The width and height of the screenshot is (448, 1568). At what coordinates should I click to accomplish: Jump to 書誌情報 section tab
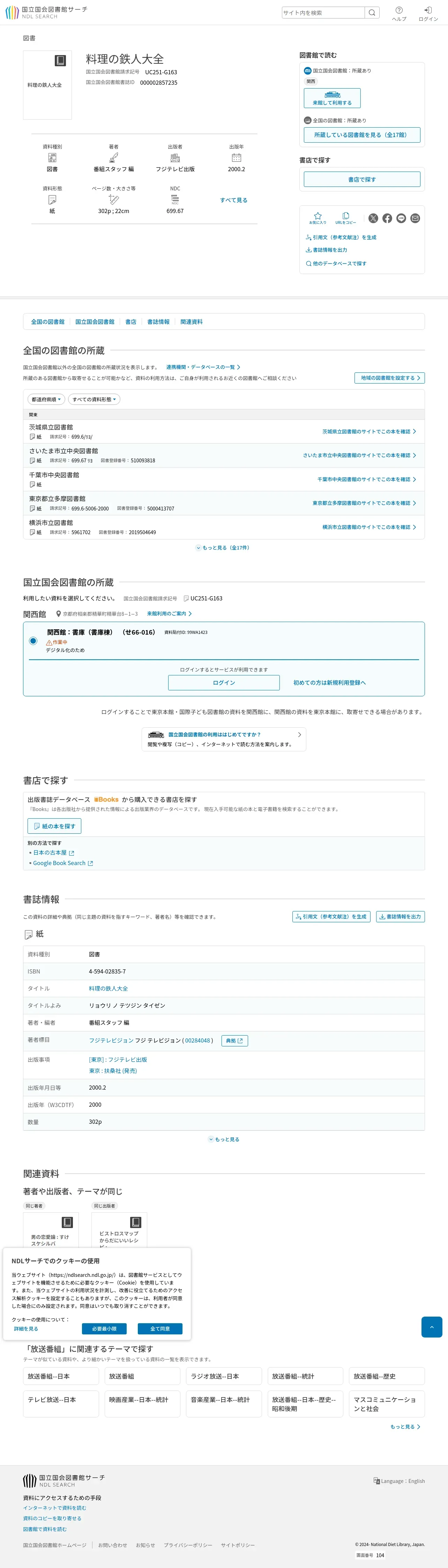[x=158, y=321]
